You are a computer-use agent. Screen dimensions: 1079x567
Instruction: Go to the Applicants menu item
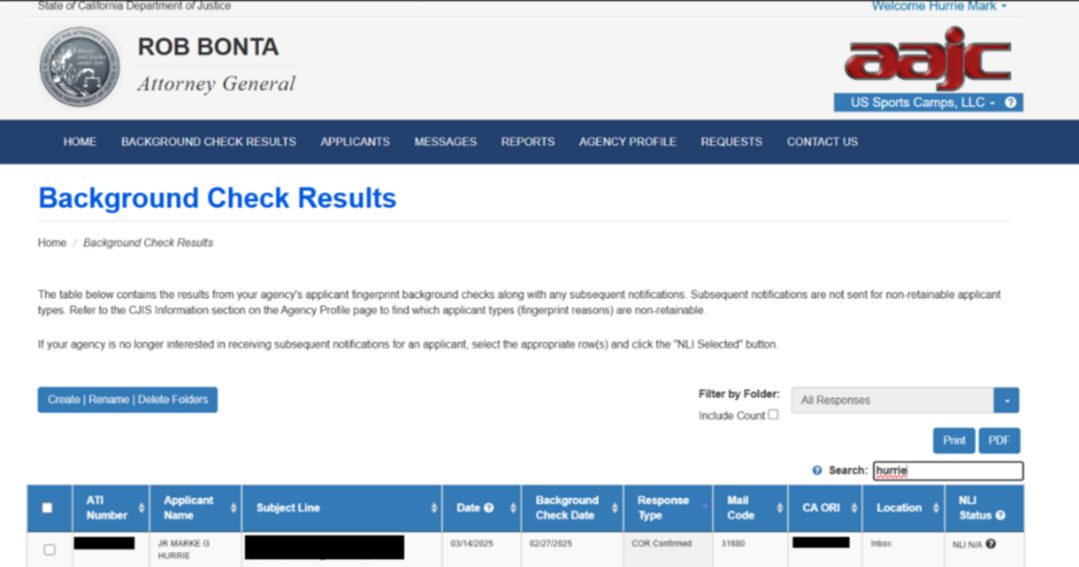[355, 142]
